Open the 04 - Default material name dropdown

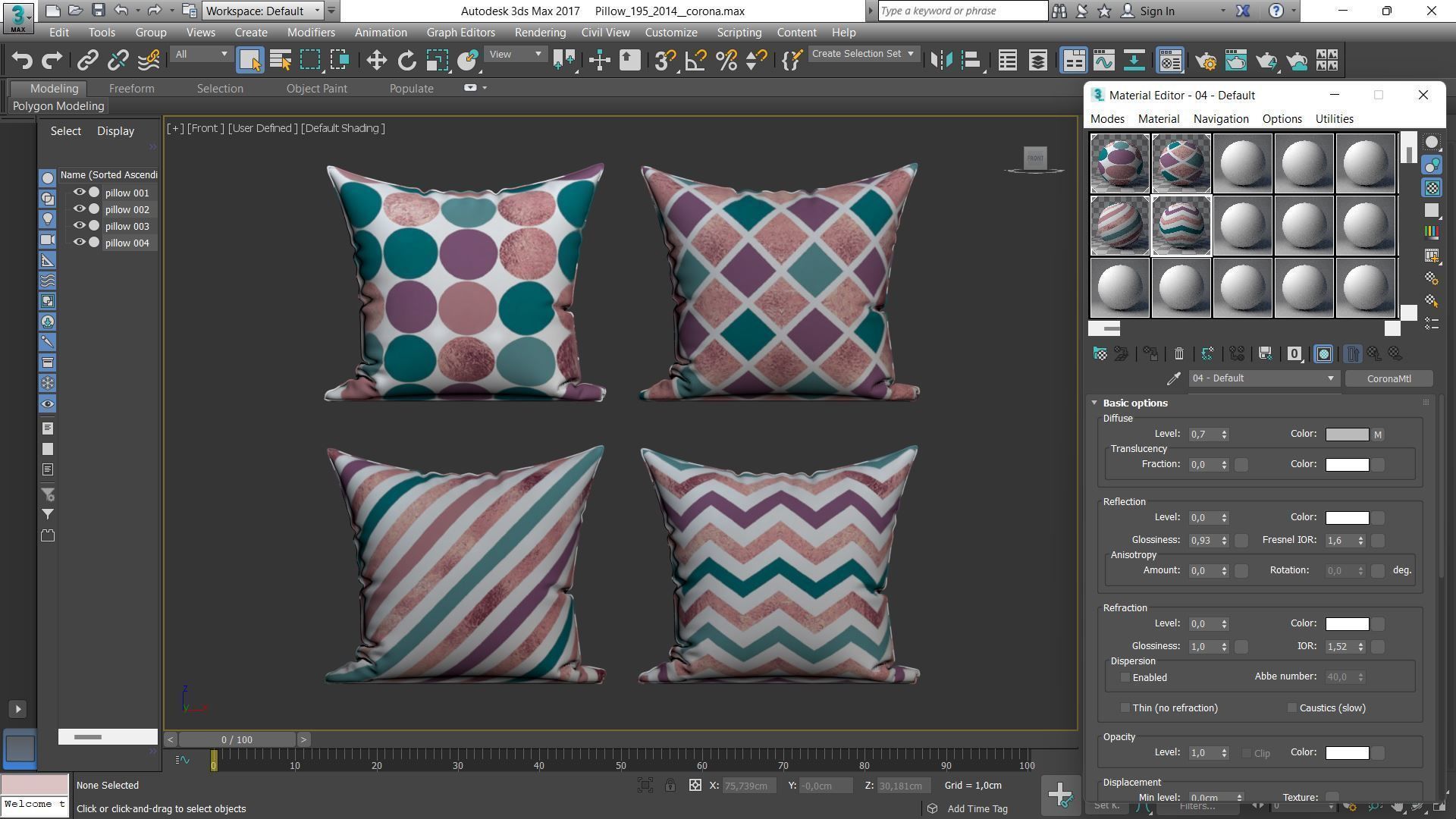1263,378
